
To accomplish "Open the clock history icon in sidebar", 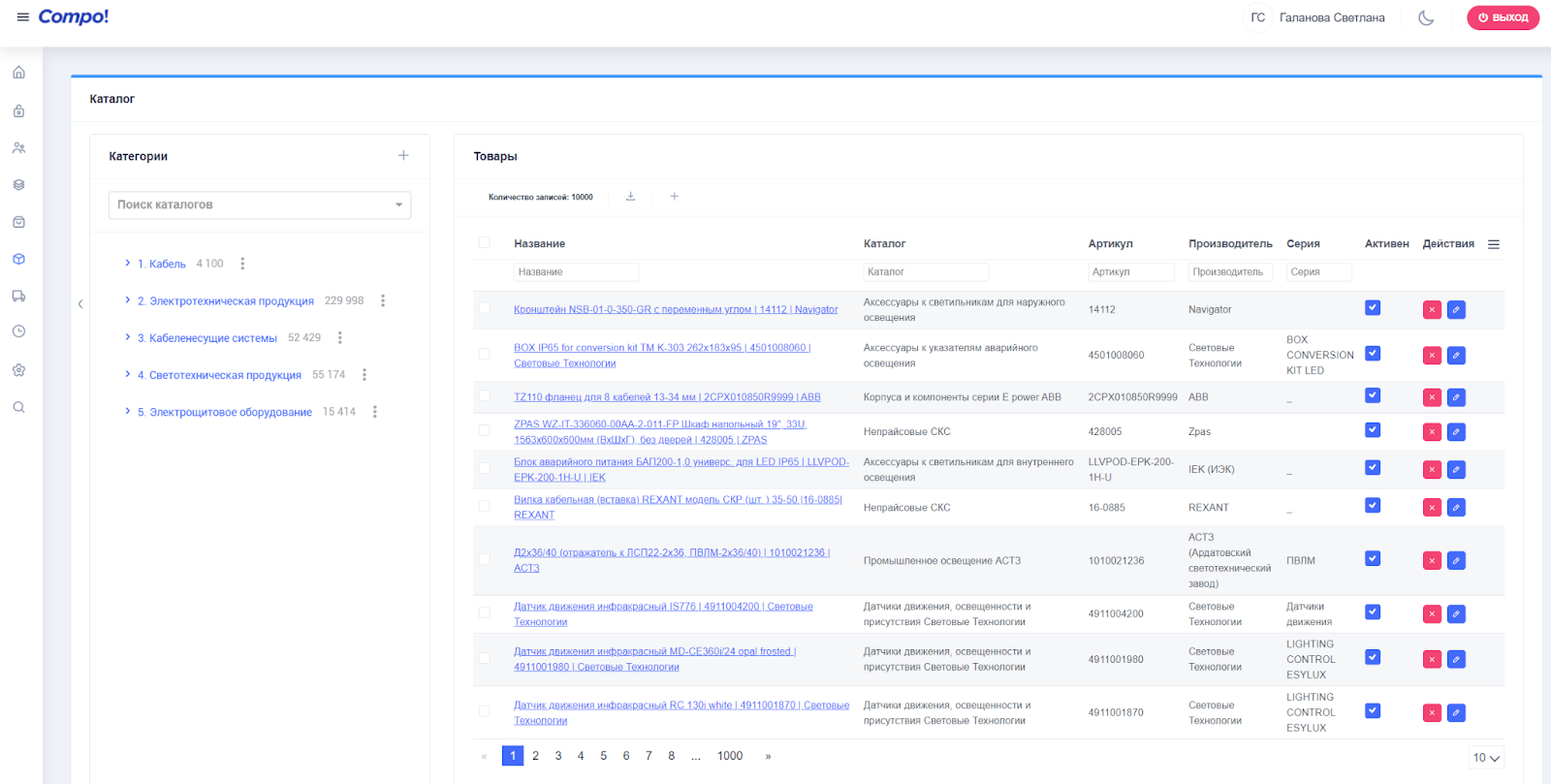I will pyautogui.click(x=18, y=331).
